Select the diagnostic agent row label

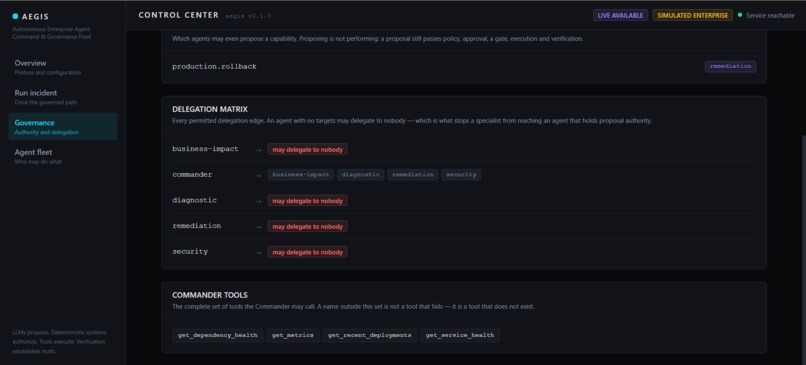point(194,200)
